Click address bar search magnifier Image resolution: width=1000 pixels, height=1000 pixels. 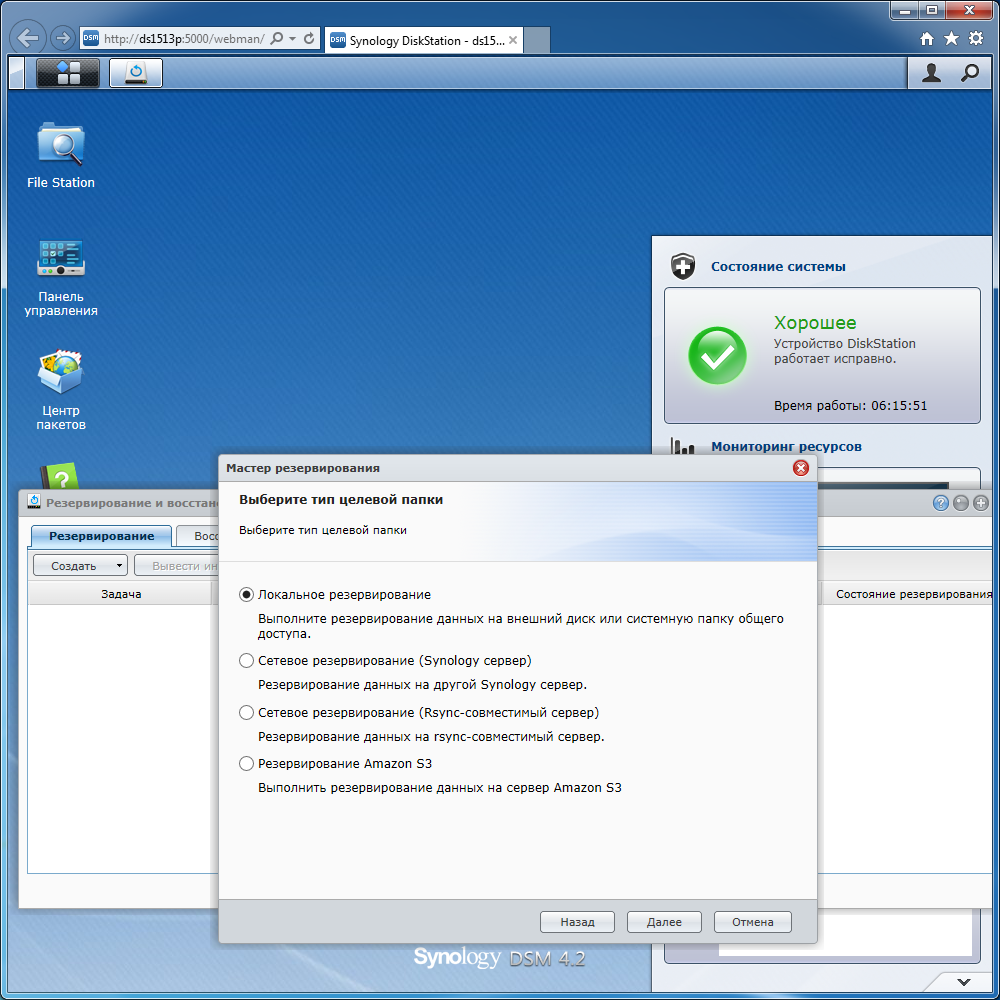pyautogui.click(x=277, y=38)
